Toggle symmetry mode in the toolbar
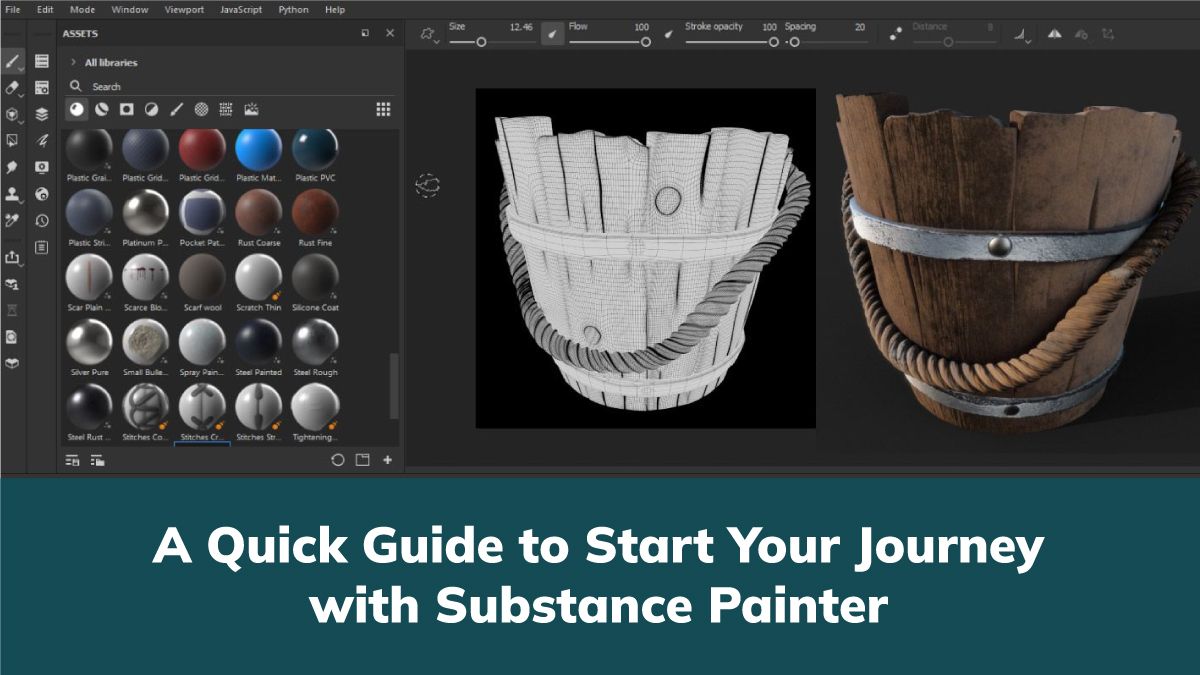 [1054, 34]
